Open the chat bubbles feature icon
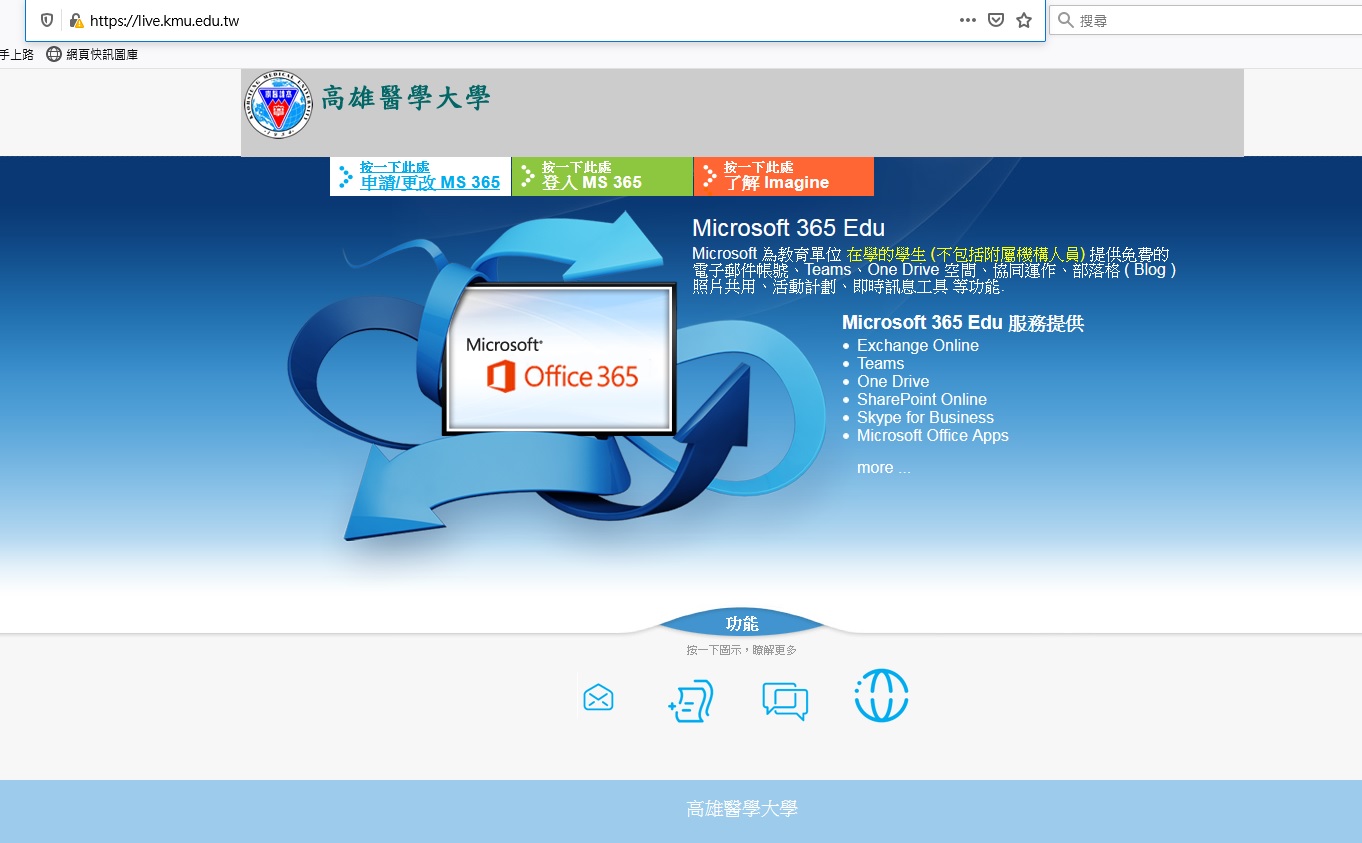1362x843 pixels. tap(785, 701)
